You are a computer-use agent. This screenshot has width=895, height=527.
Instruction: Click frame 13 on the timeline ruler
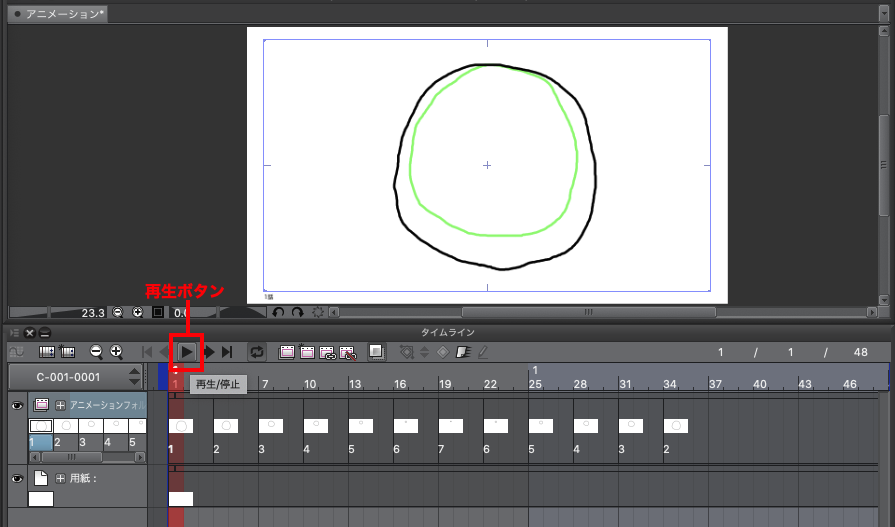[355, 384]
